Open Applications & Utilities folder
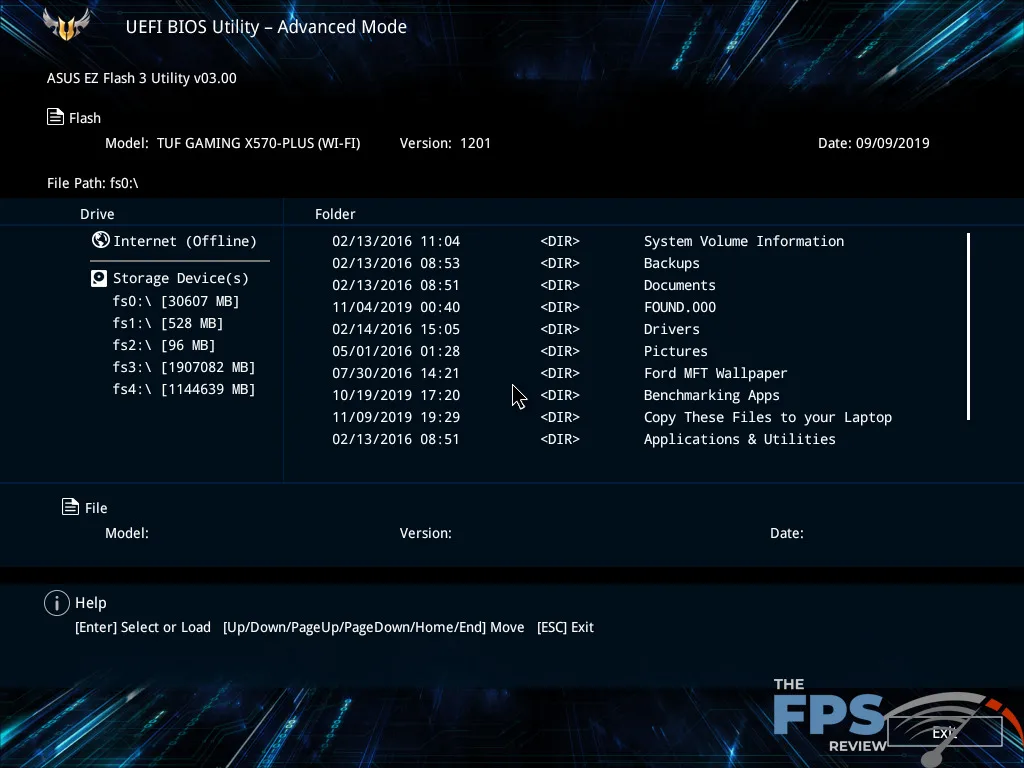1024x768 pixels. [x=739, y=439]
